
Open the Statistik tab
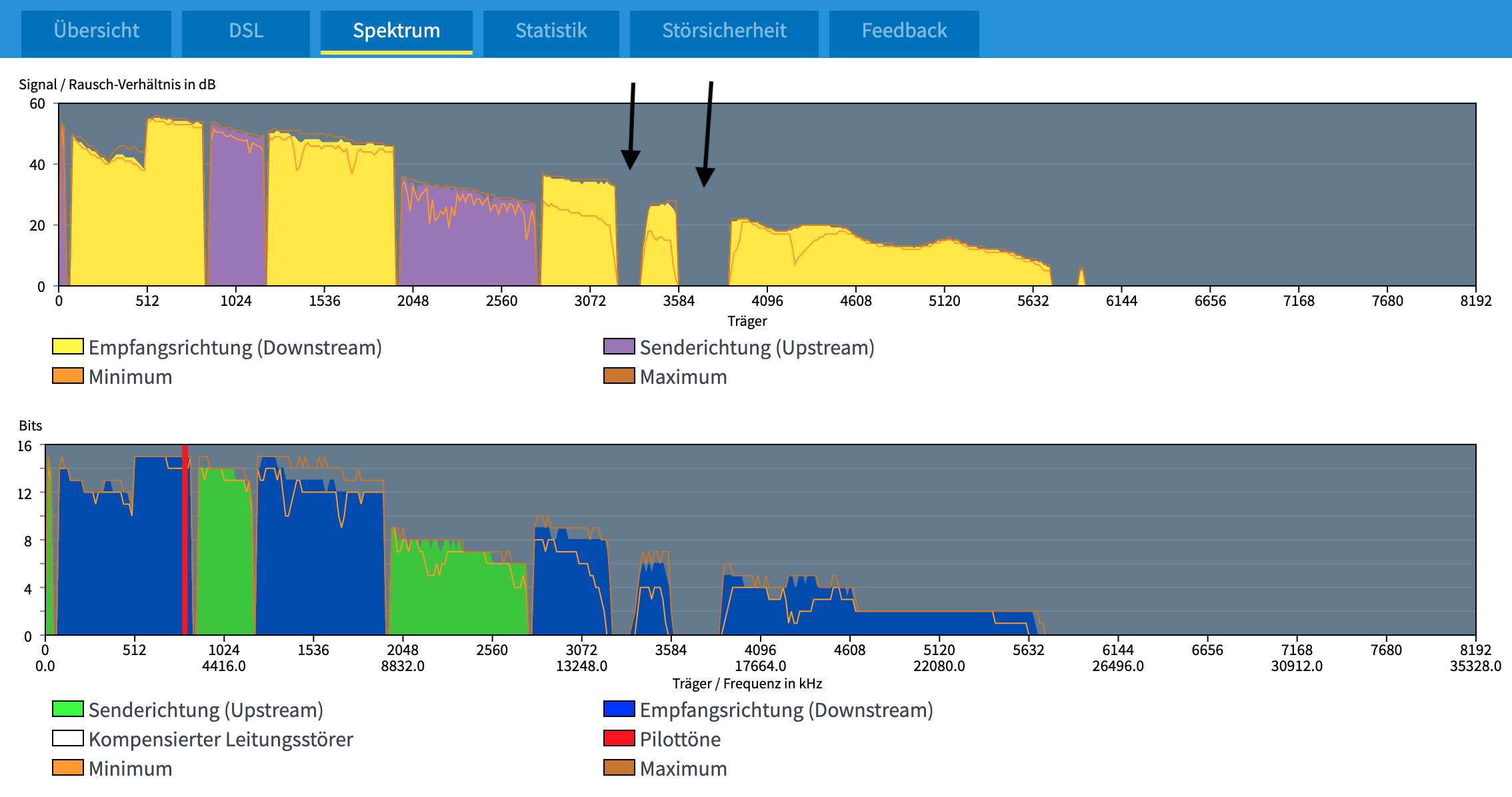[551, 31]
